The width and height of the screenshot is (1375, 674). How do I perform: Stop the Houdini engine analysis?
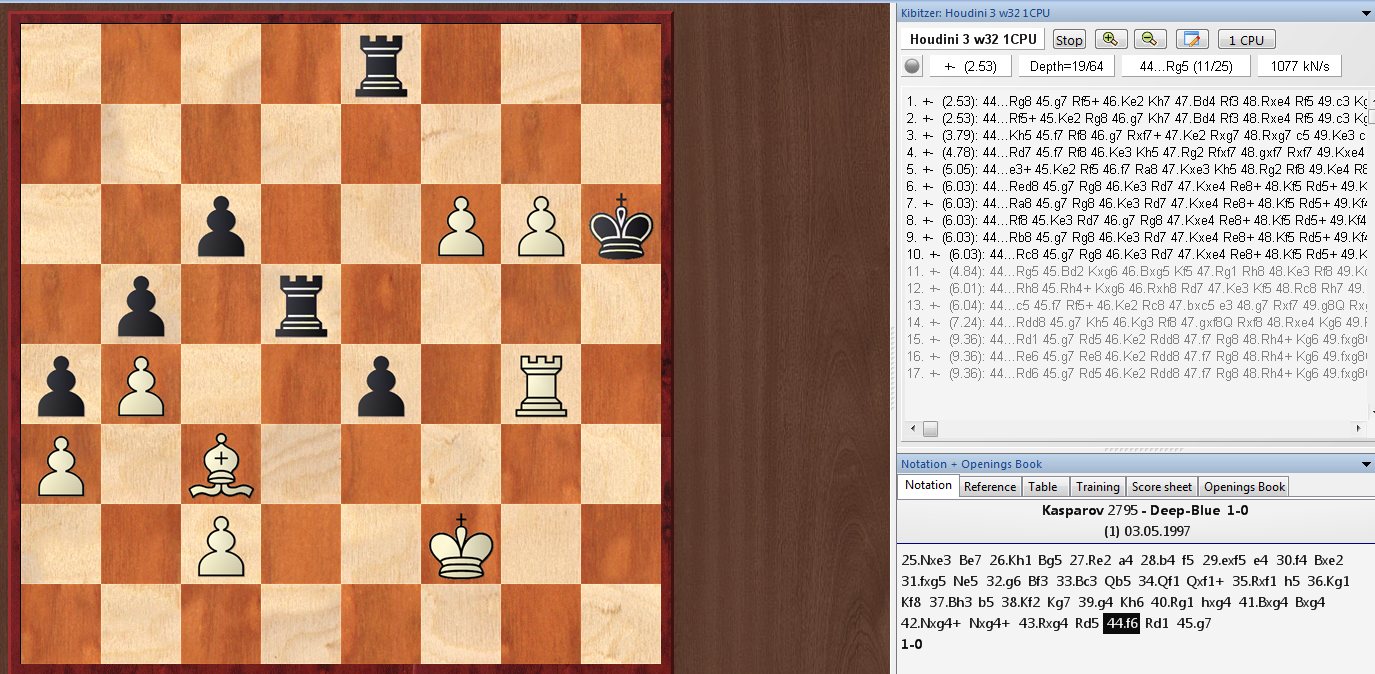(1069, 40)
